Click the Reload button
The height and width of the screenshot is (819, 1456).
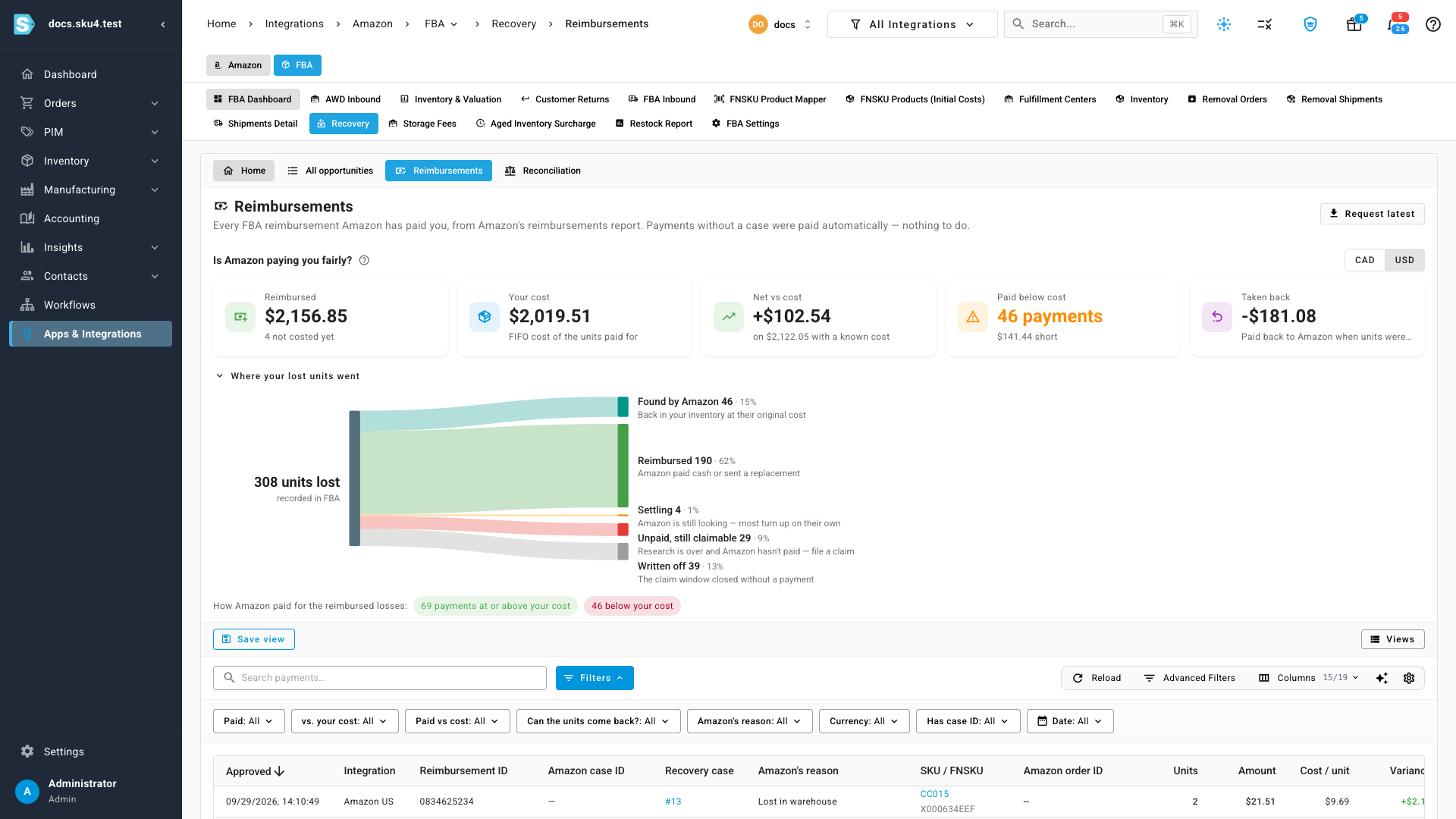tap(1097, 678)
